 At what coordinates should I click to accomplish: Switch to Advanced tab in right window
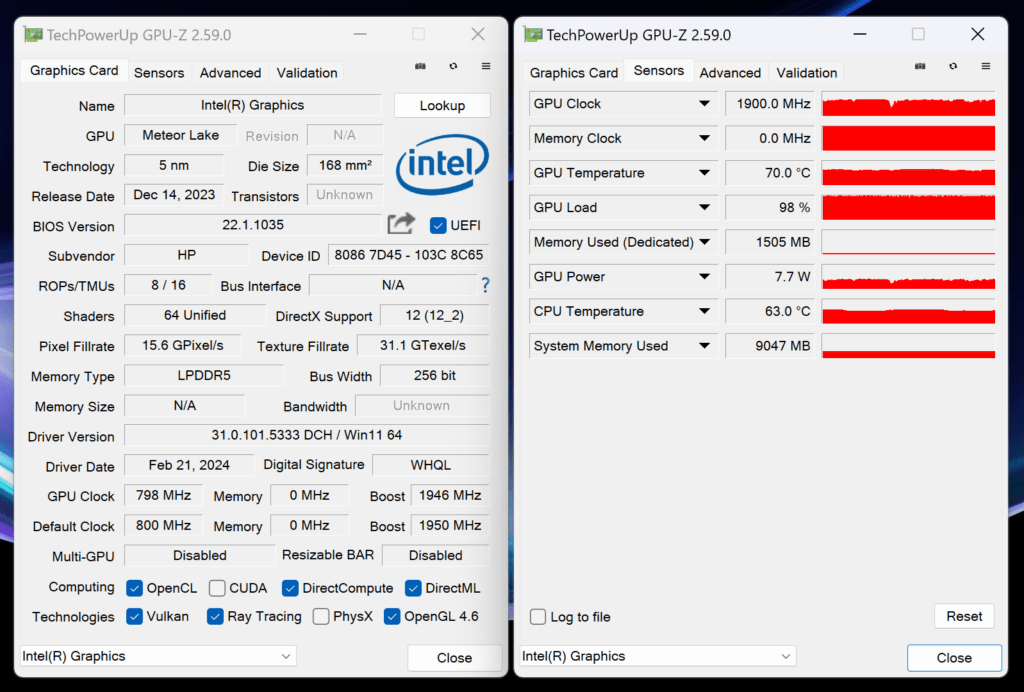point(730,72)
